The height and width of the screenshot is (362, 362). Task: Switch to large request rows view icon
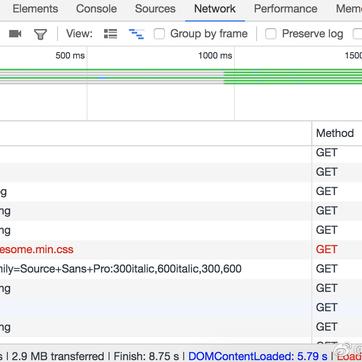(x=110, y=34)
